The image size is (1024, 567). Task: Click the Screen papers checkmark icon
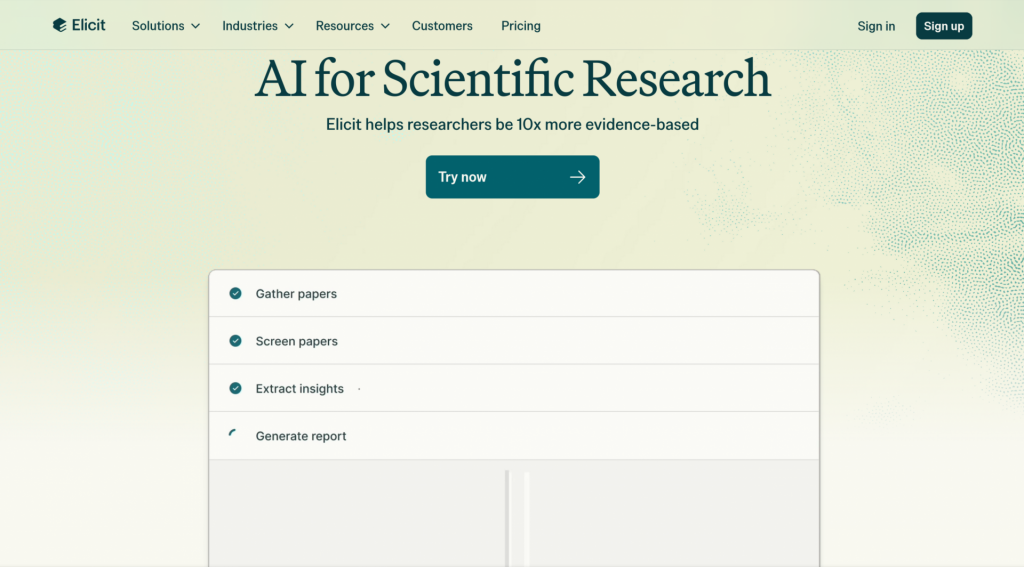235,341
